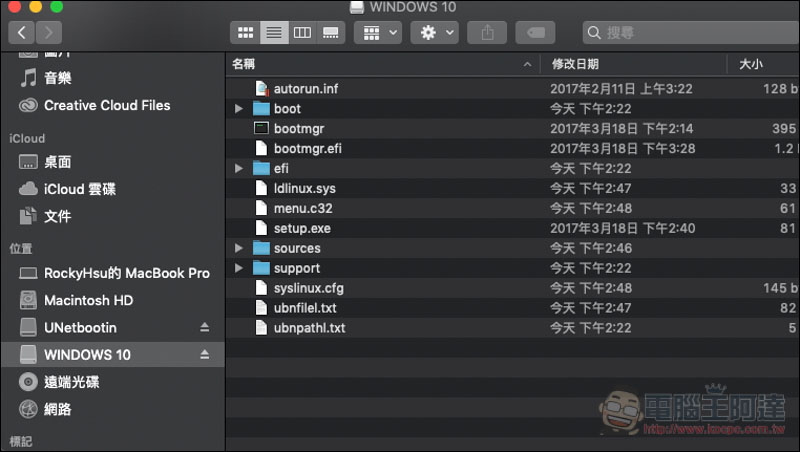The image size is (800, 452).
Task: Select the ubnfilel.txt file icon
Action: click(261, 308)
